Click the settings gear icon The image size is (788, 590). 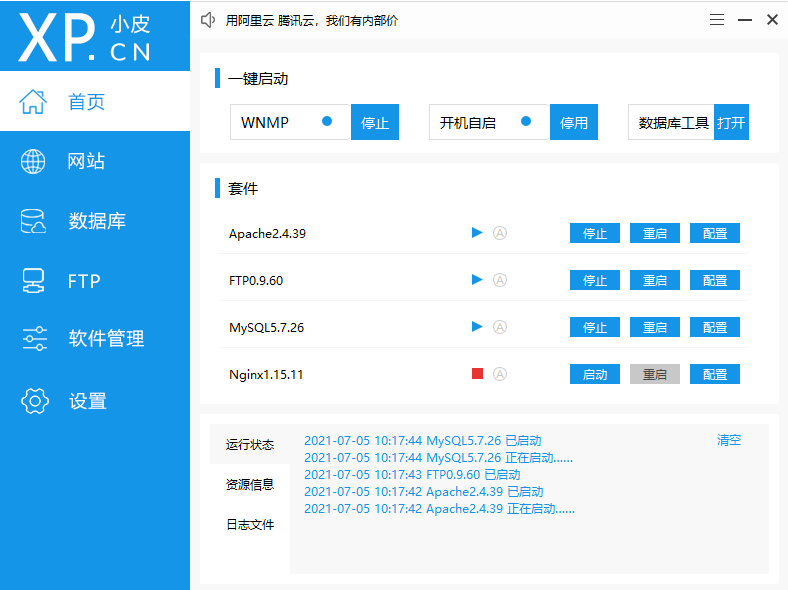point(34,401)
